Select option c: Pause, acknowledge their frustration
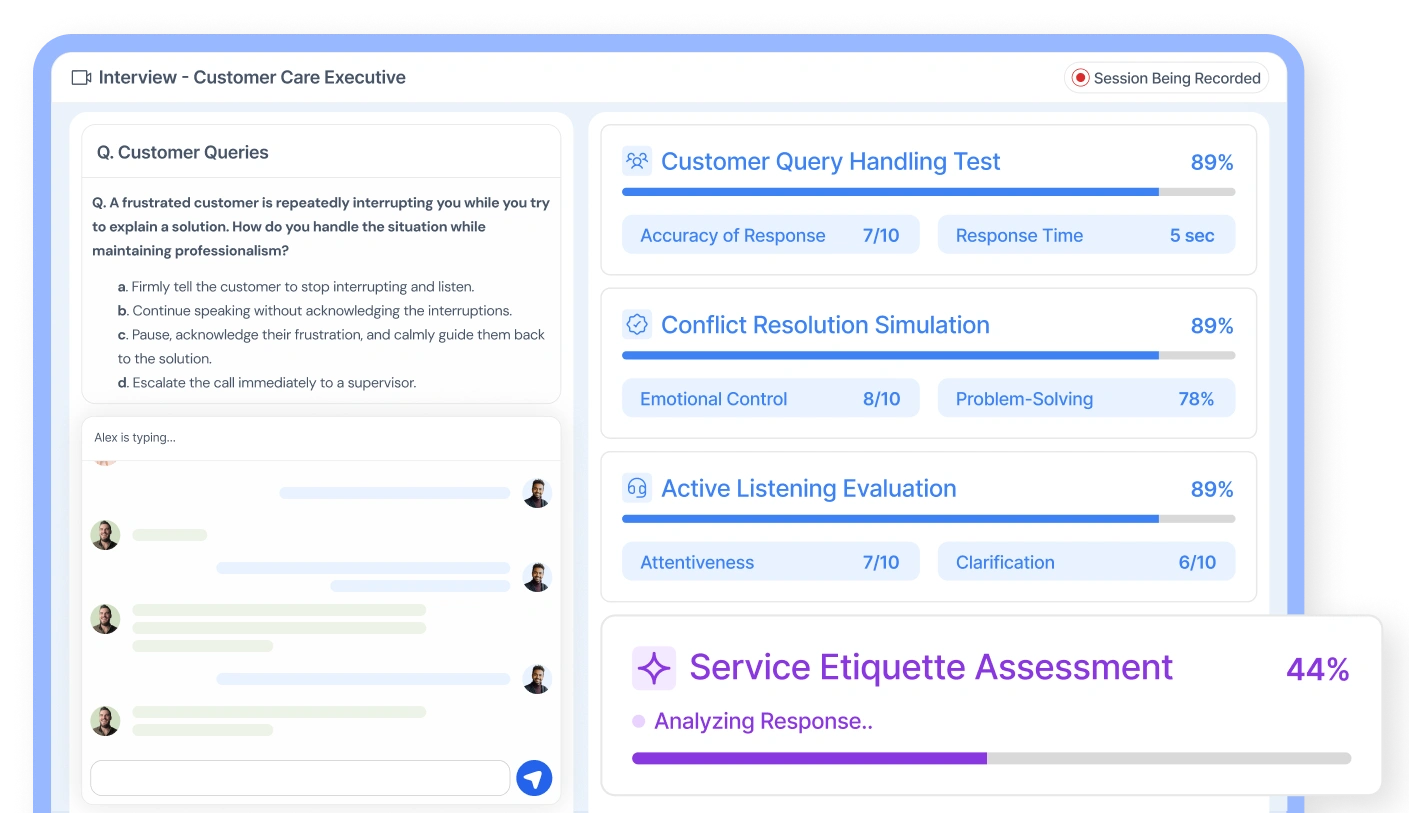The width and height of the screenshot is (1409, 813). (331, 347)
